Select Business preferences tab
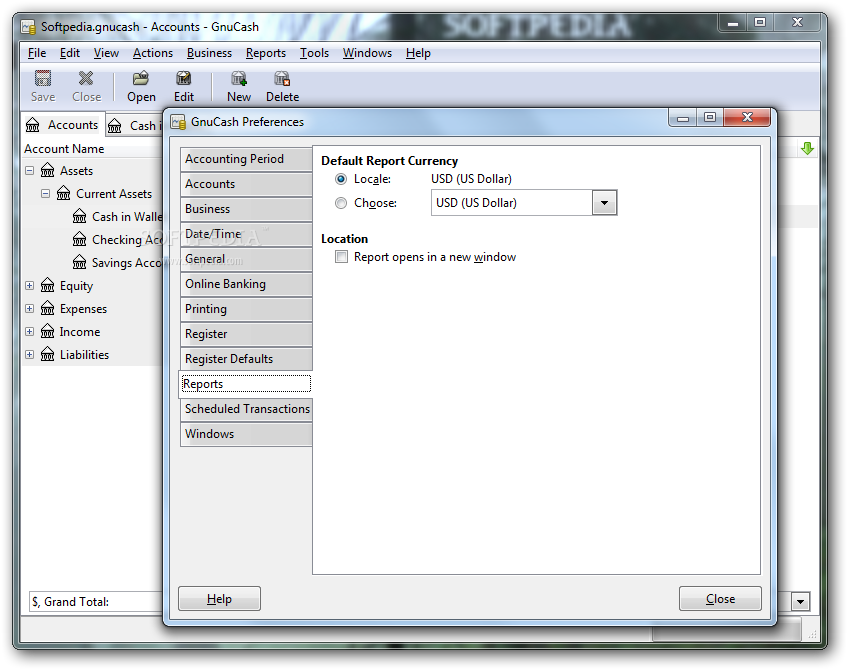848x670 pixels. (246, 209)
